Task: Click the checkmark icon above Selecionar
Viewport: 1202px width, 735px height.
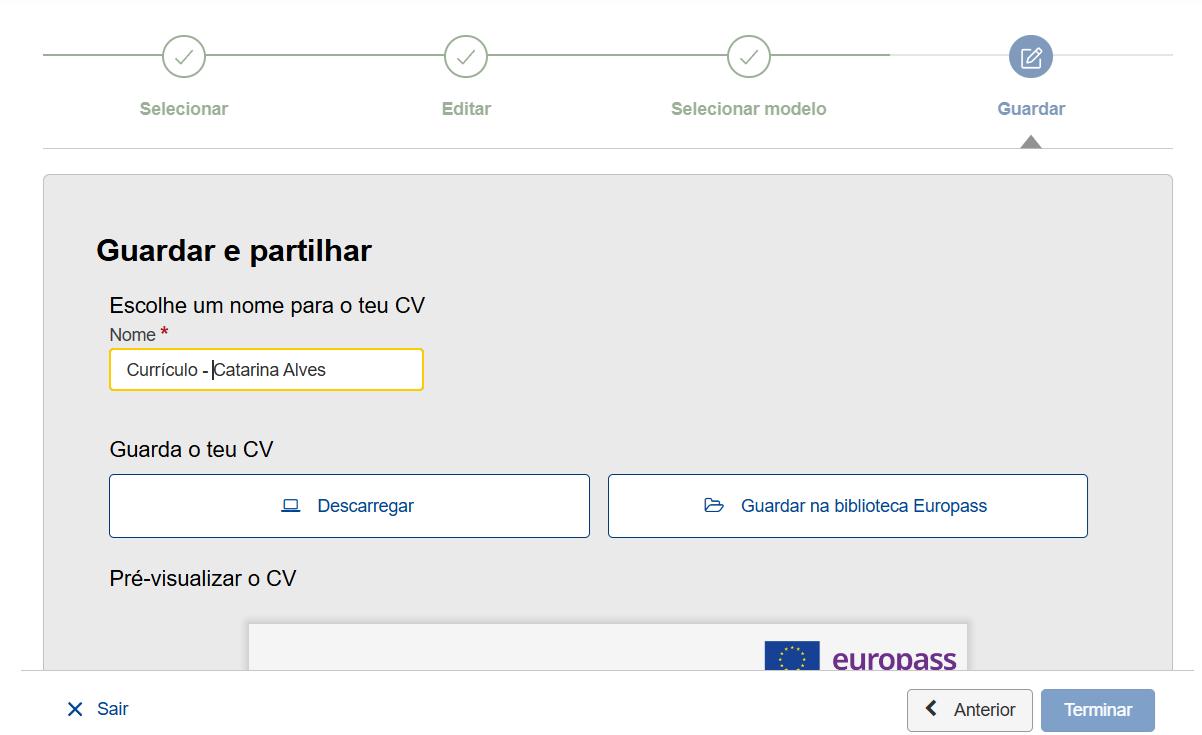Action: pos(183,57)
